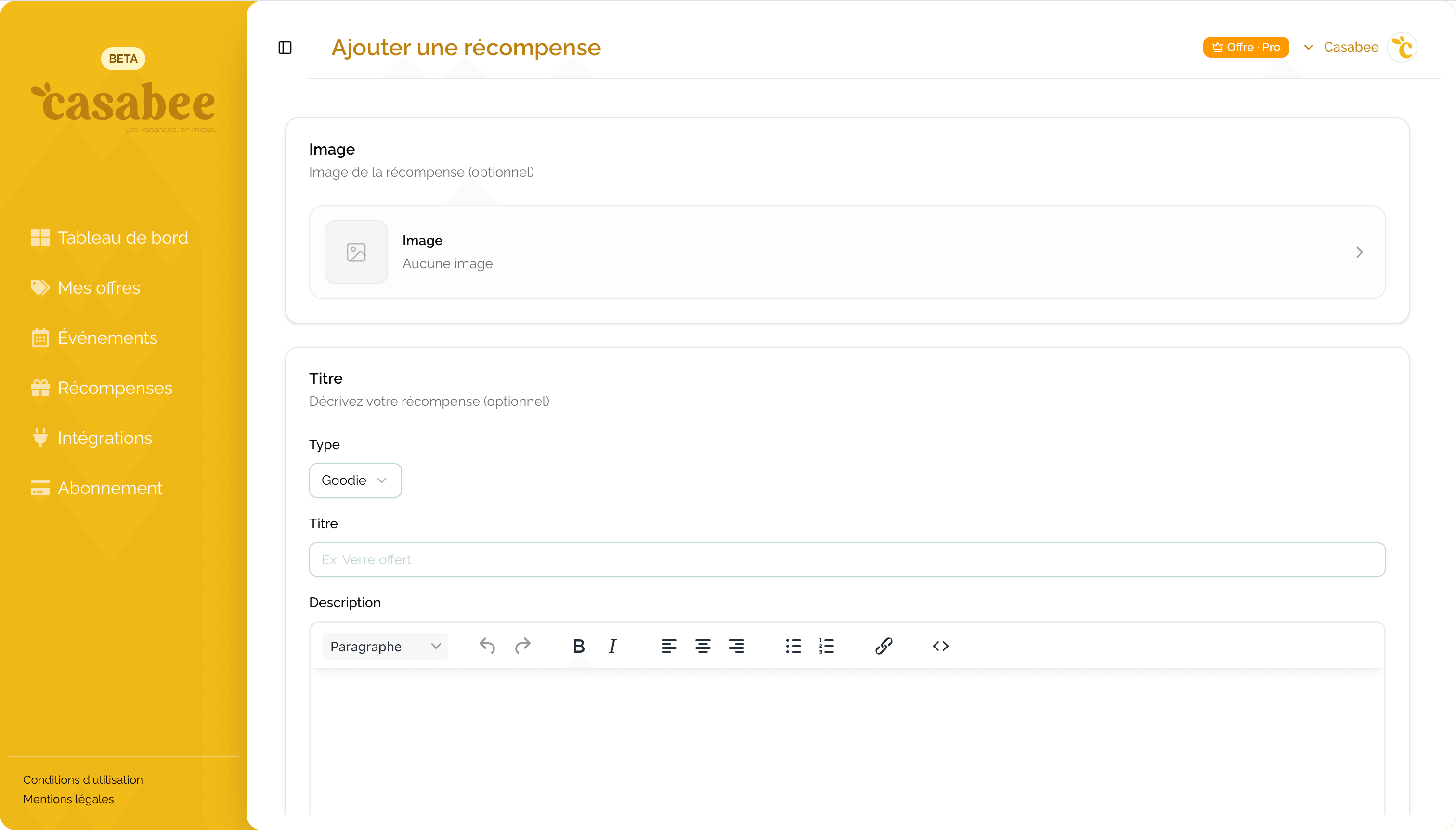
Task: Click the Casabee avatar icon
Action: 1402,47
